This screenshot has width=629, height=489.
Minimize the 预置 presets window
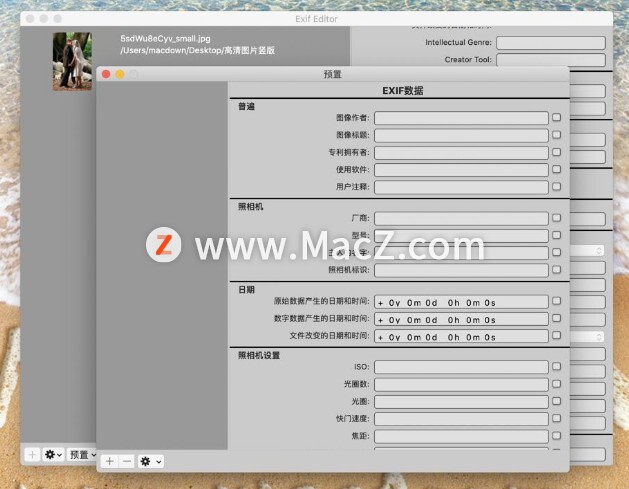pos(120,74)
